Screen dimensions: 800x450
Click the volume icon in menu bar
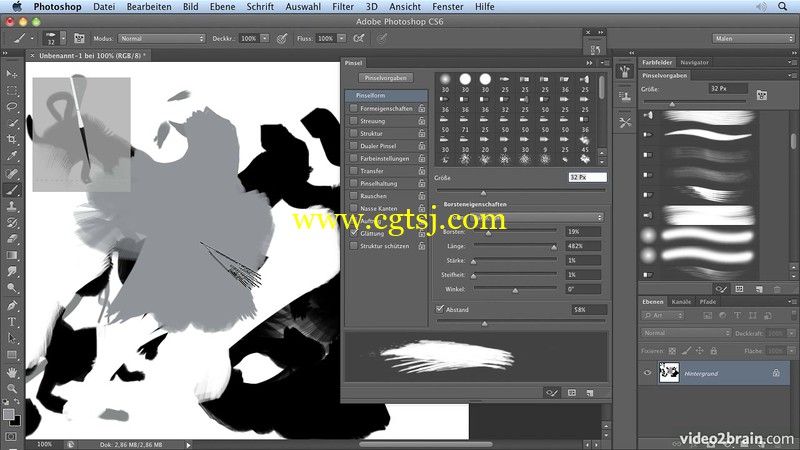[x=761, y=7]
